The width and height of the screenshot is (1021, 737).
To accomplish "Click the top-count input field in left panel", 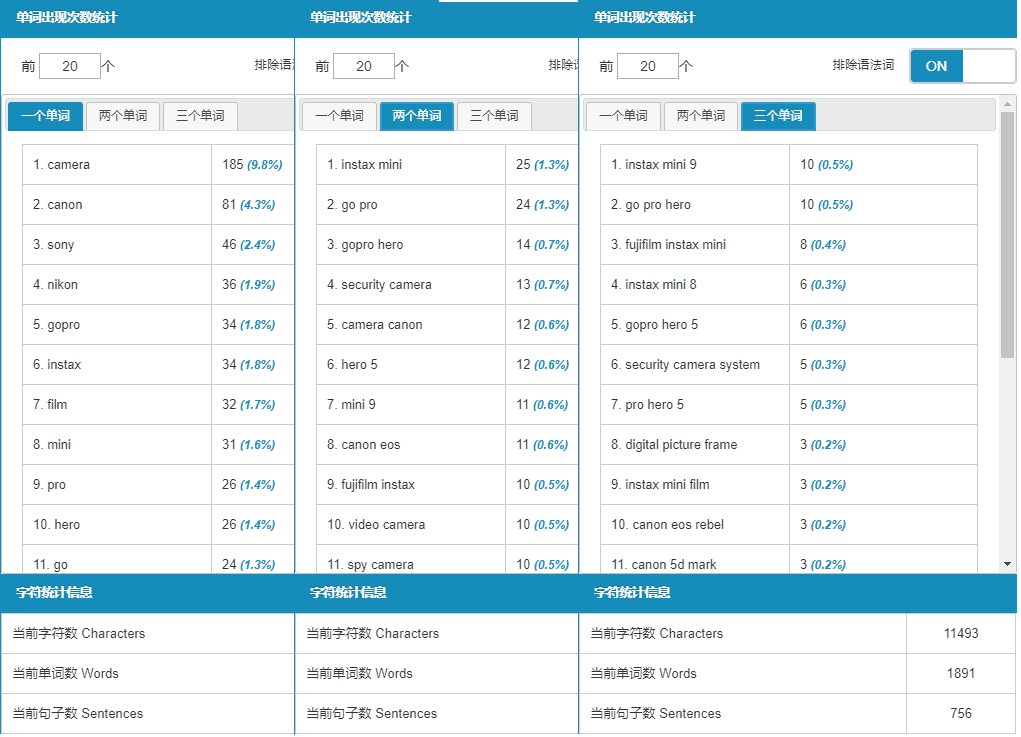I will click(70, 66).
